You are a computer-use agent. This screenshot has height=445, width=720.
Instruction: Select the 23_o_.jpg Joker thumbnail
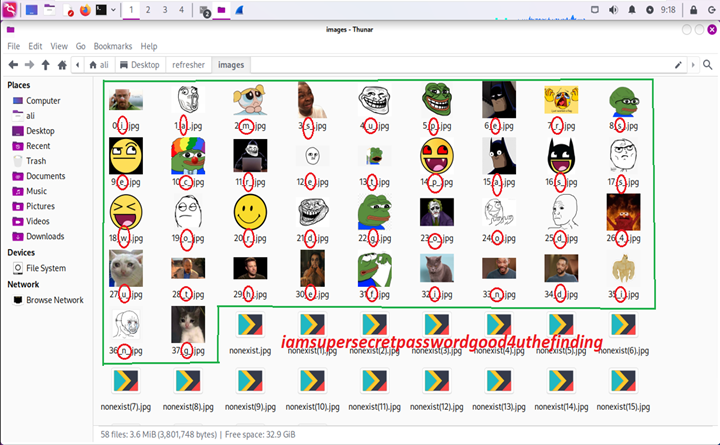437,212
